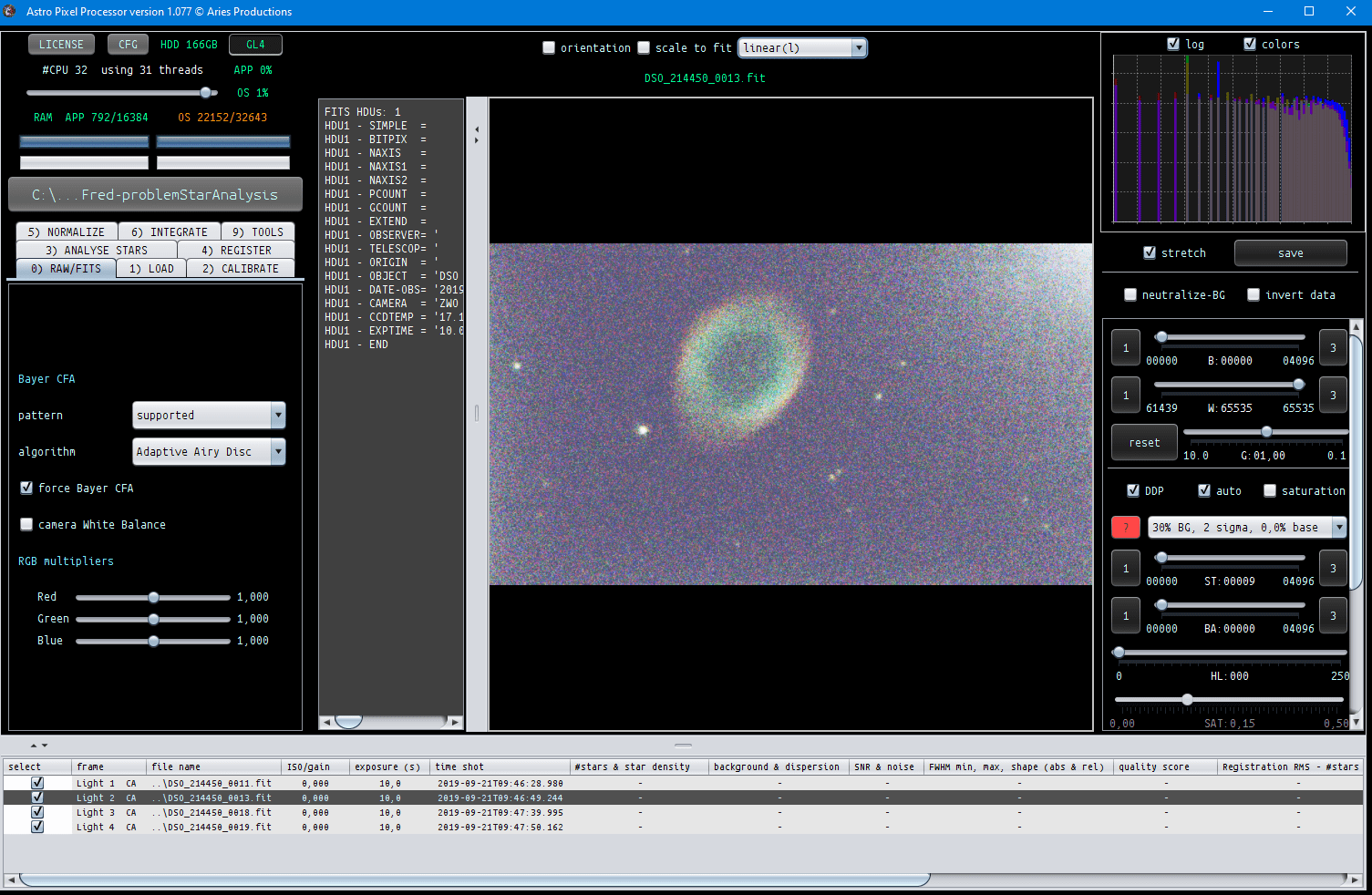This screenshot has width=1372, height=895.
Task: Deselect Light 1 frame checkbox
Action: point(37,783)
